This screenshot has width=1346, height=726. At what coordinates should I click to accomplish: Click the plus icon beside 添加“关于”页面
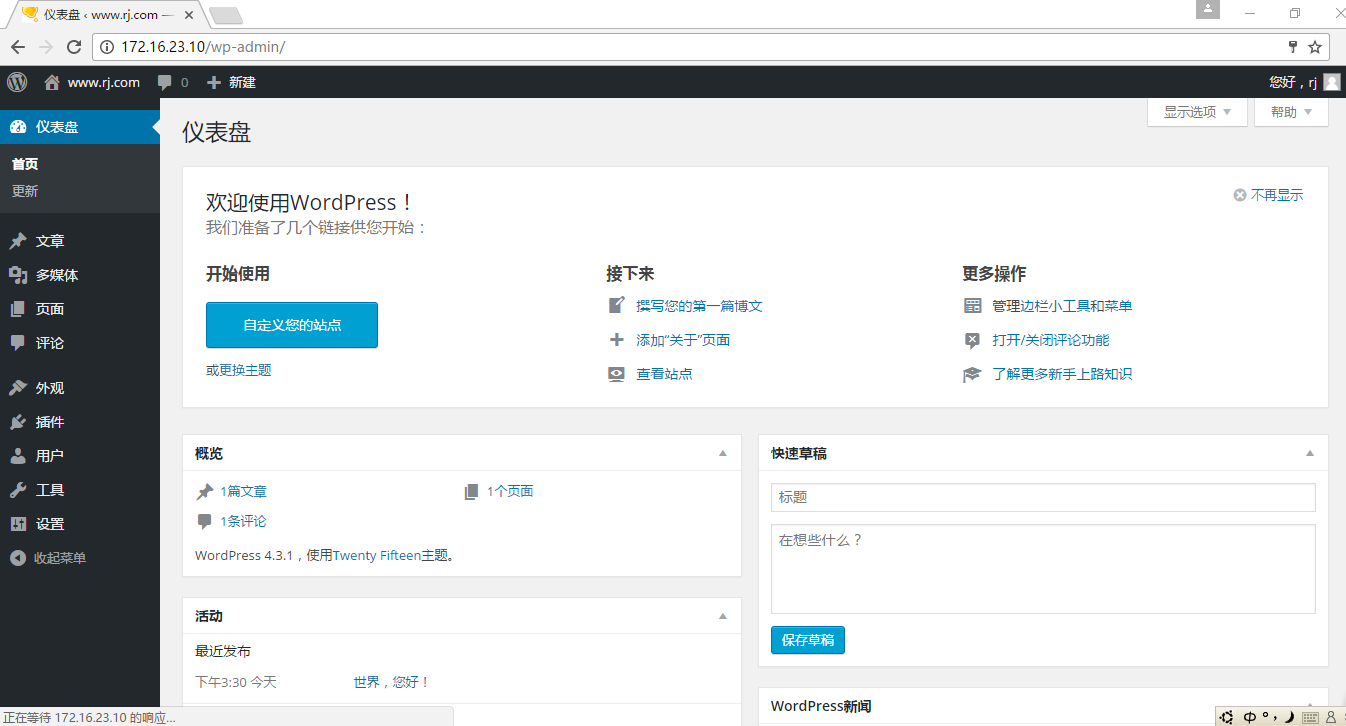(616, 340)
